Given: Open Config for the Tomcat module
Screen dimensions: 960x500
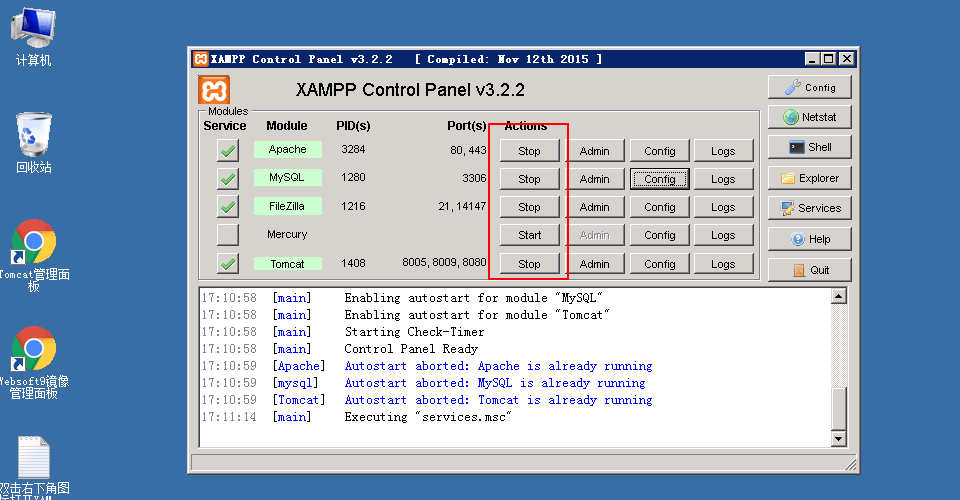Looking at the screenshot, I should coord(659,264).
